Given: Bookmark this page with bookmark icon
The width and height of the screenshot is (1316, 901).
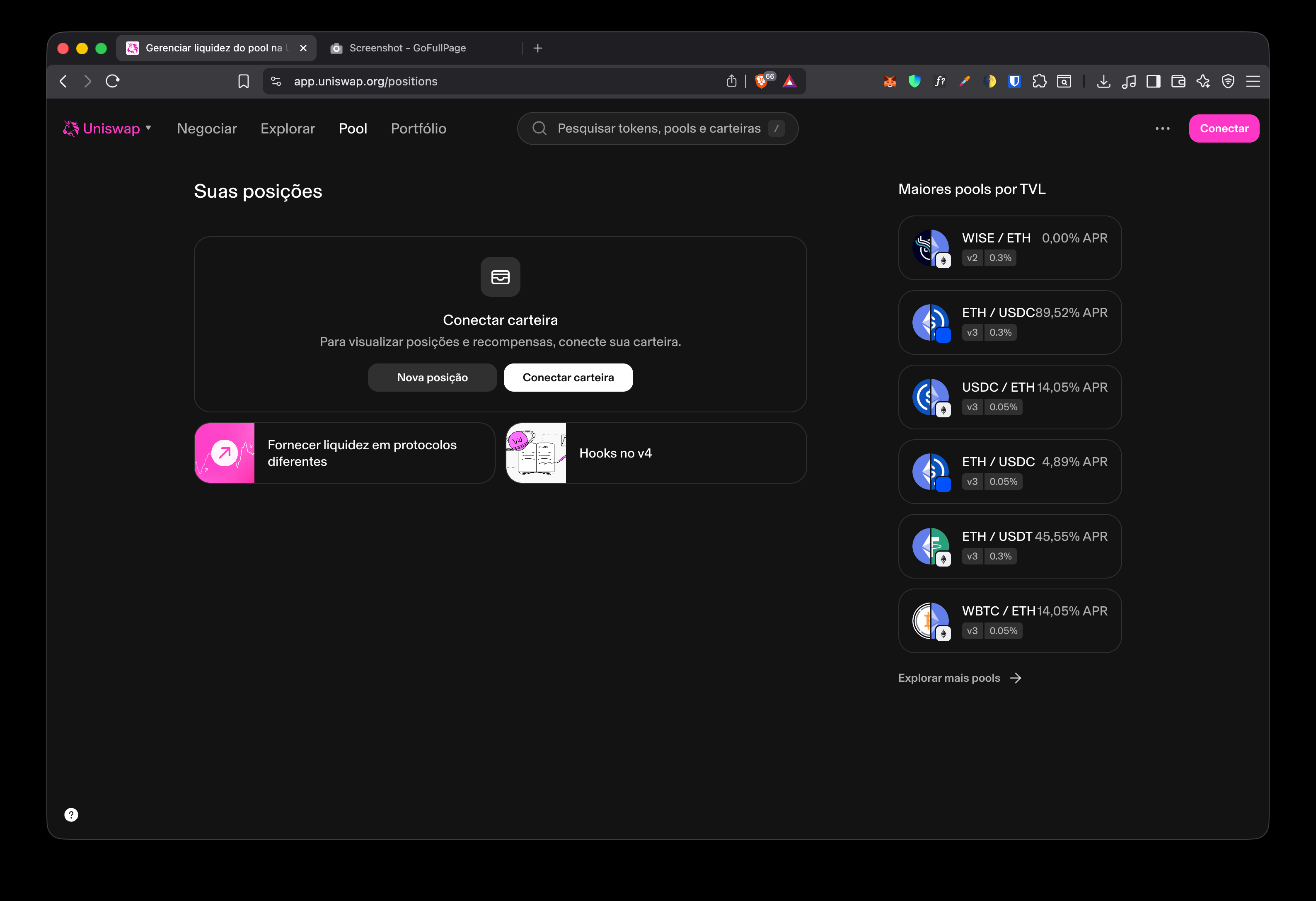Looking at the screenshot, I should pyautogui.click(x=244, y=82).
